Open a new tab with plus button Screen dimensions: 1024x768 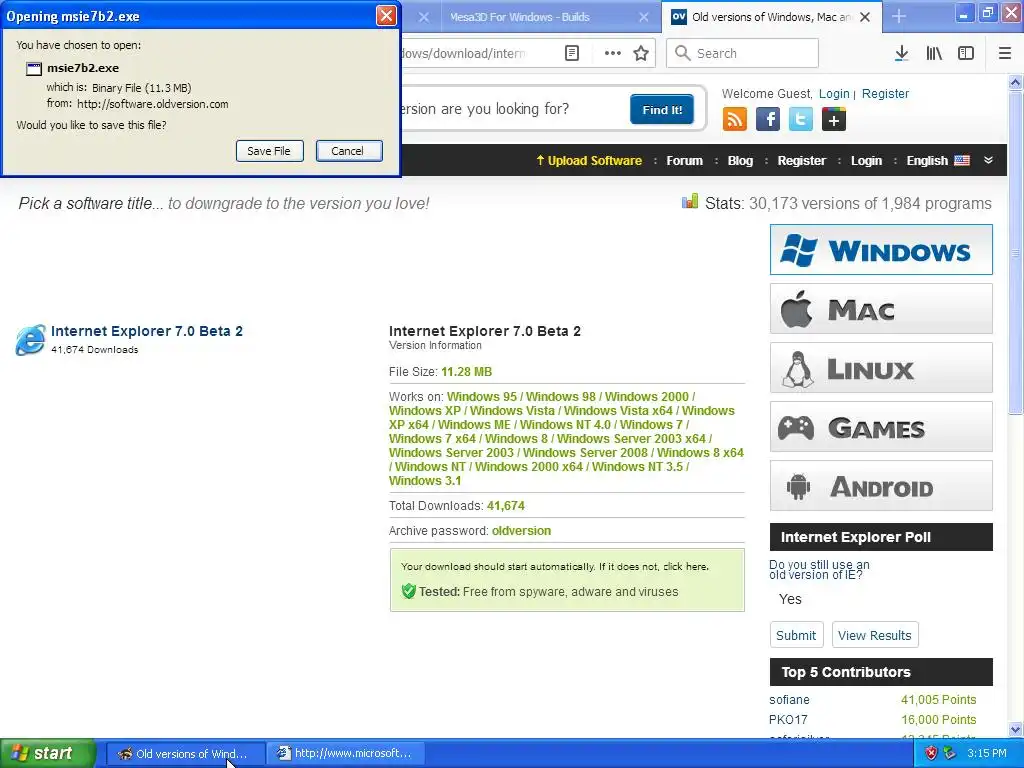[x=899, y=16]
